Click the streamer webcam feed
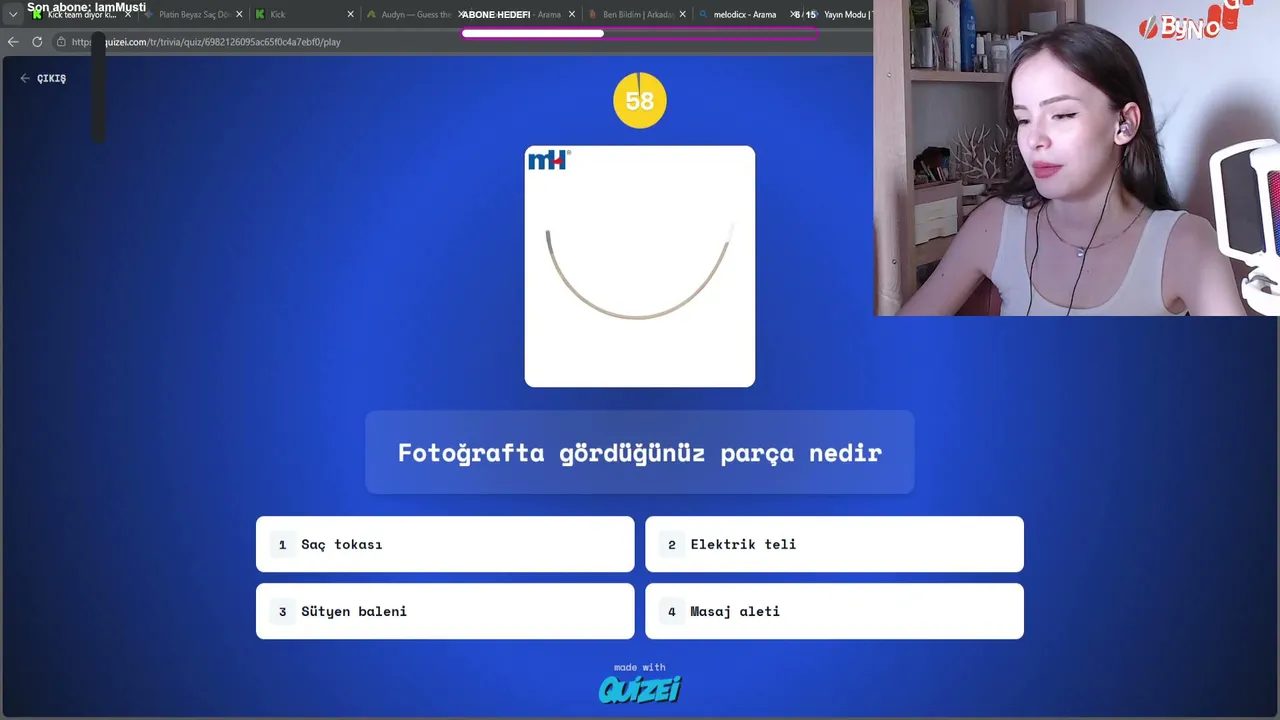This screenshot has width=1280, height=720. (1076, 158)
